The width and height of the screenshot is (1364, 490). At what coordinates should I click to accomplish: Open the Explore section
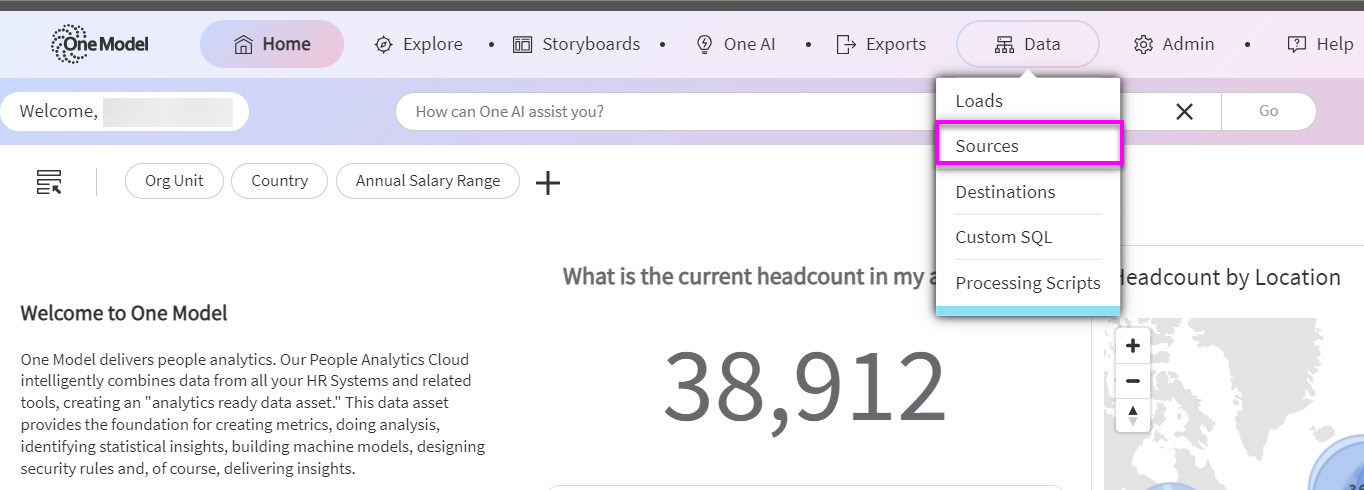coord(419,44)
